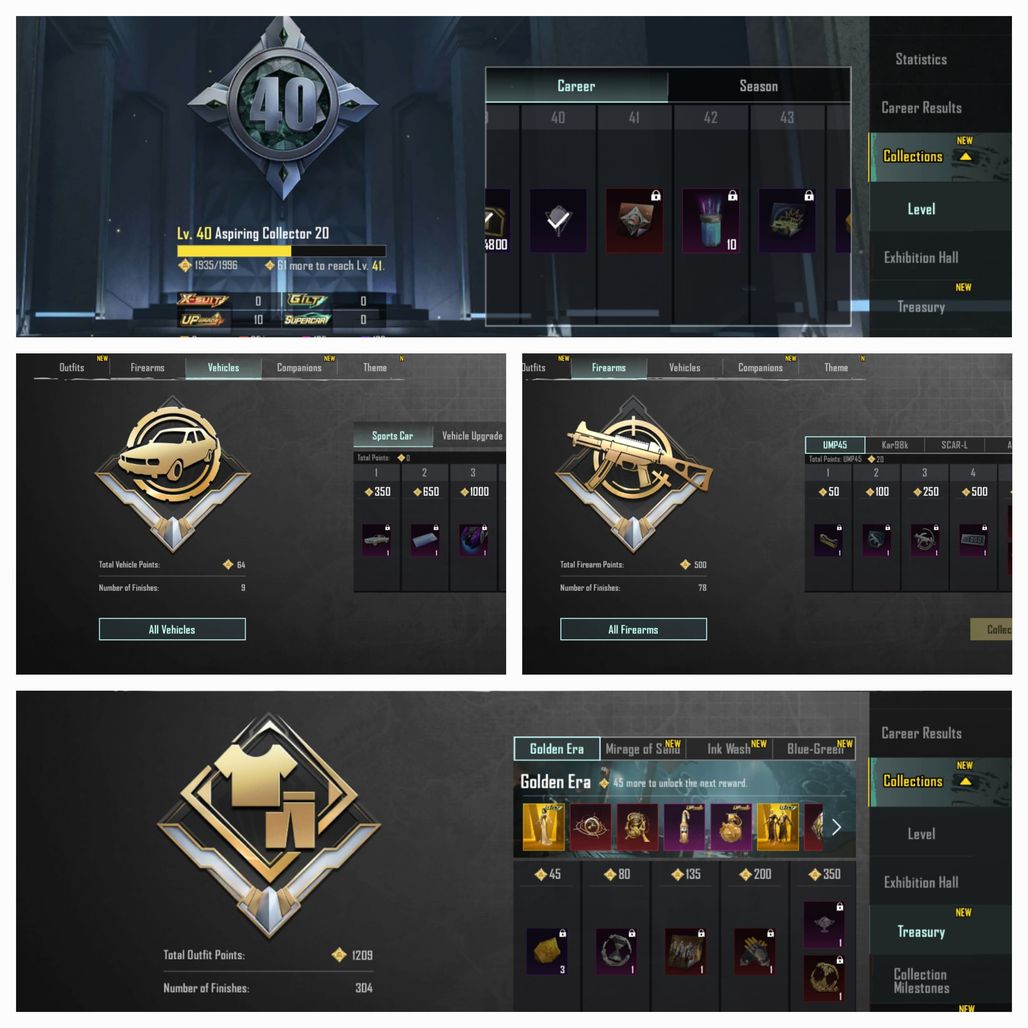Image resolution: width=1028 pixels, height=1028 pixels.
Task: Click the level 40 collector badge emblem
Action: (x=283, y=108)
